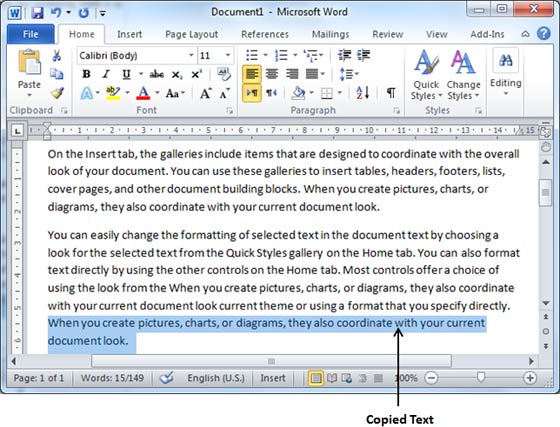The height and width of the screenshot is (427, 560).
Task: Click the Copy icon in Clipboard
Action: click(x=57, y=74)
